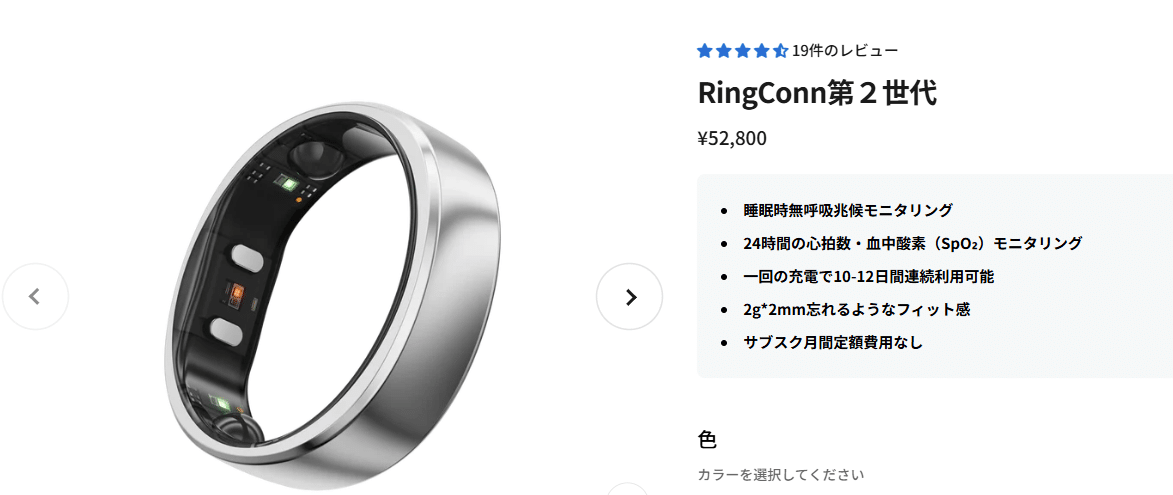Click the second blue rating star

tap(723, 51)
